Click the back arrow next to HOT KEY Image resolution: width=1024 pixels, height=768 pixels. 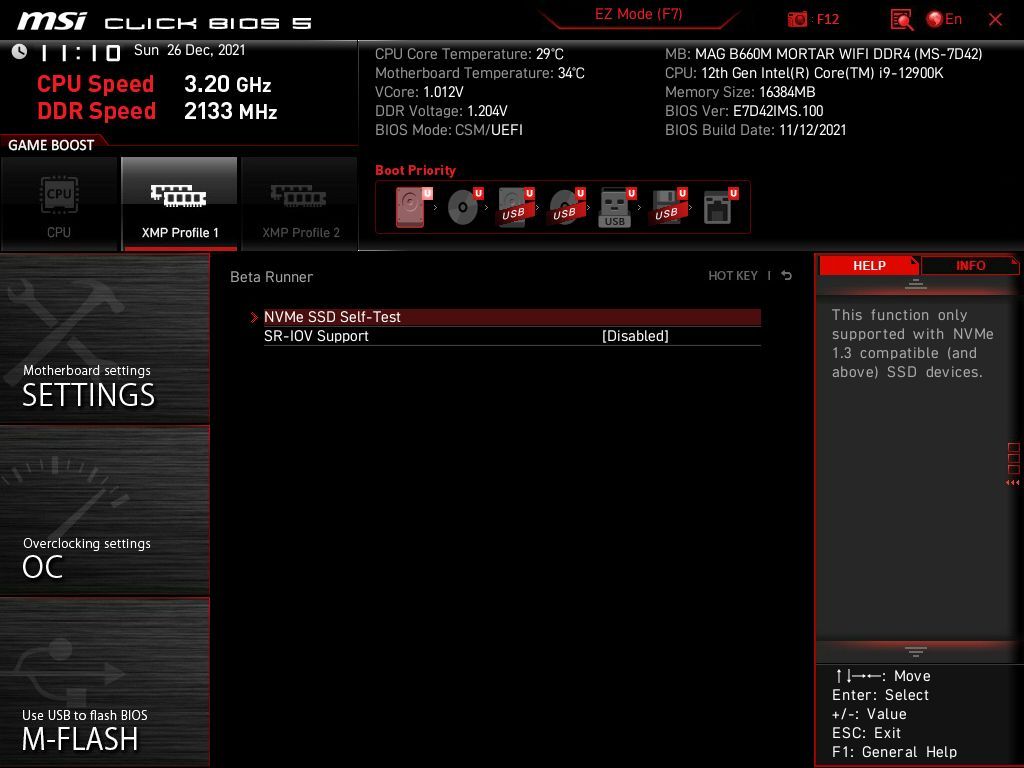pyautogui.click(x=787, y=276)
